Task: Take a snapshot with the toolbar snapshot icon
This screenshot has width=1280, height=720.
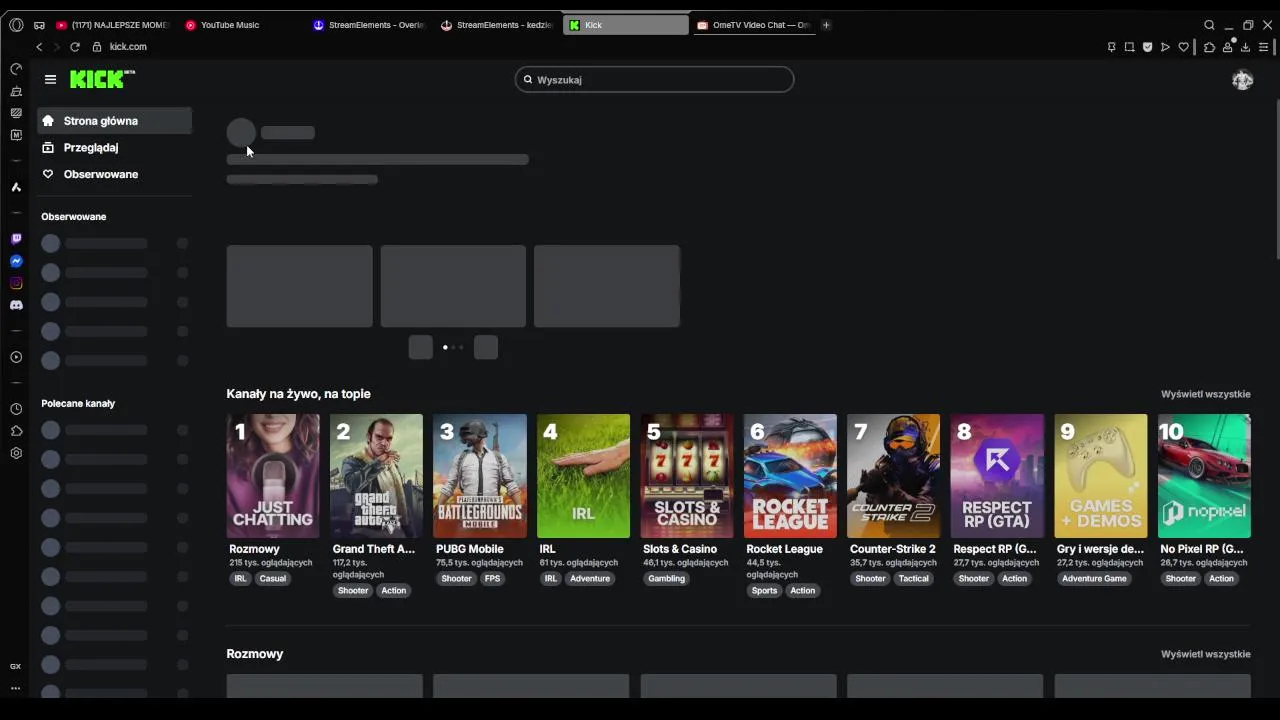Action: pos(1129,47)
